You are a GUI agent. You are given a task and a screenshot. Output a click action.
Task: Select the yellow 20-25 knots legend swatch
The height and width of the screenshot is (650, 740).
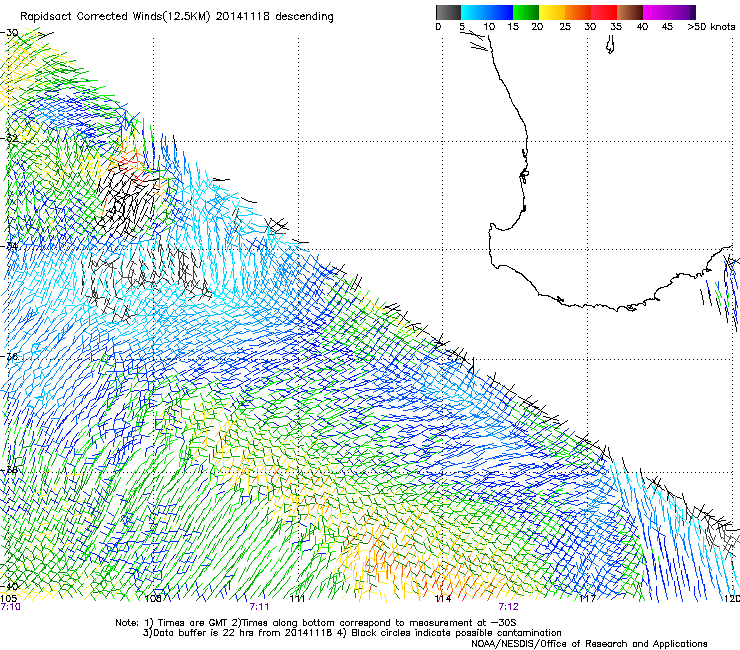pos(552,12)
